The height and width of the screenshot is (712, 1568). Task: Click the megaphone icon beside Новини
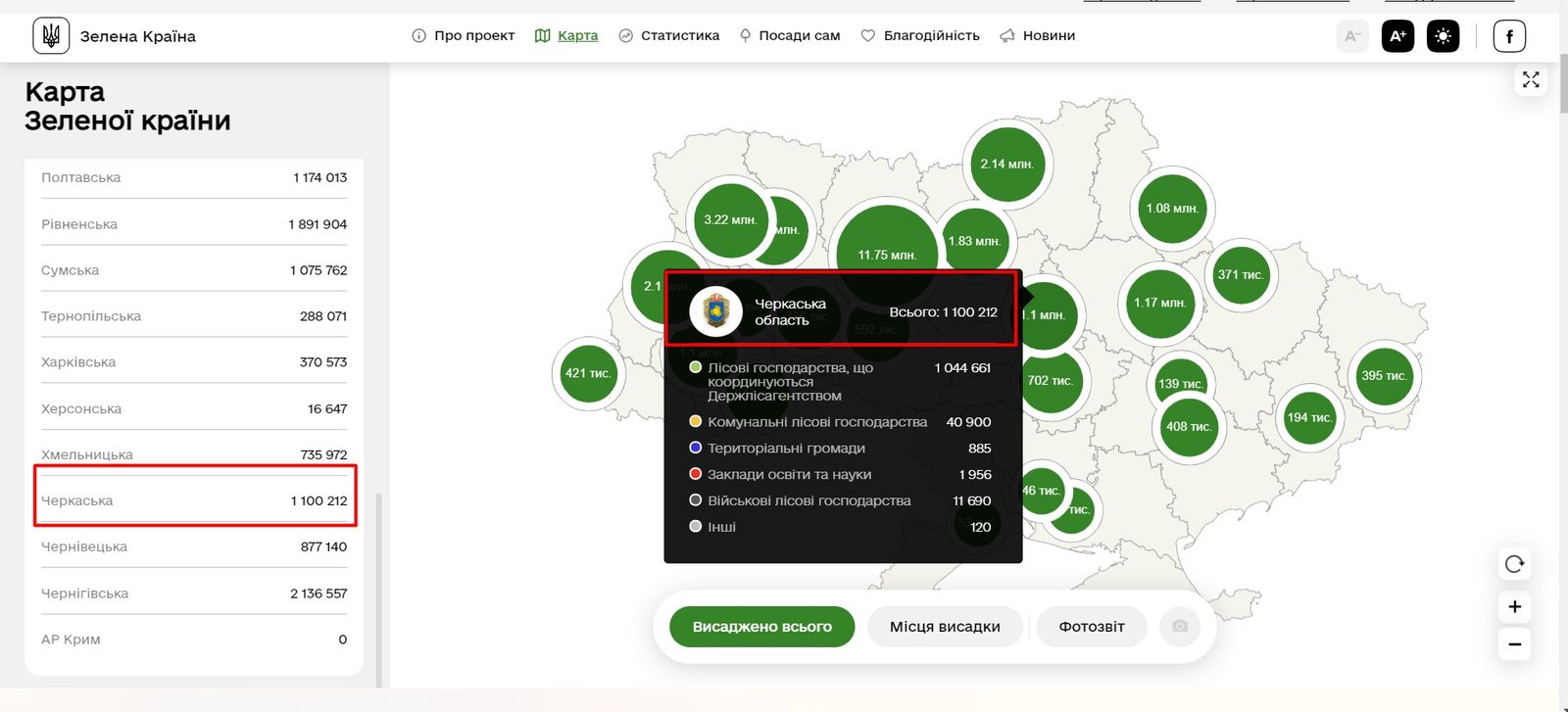[1007, 35]
